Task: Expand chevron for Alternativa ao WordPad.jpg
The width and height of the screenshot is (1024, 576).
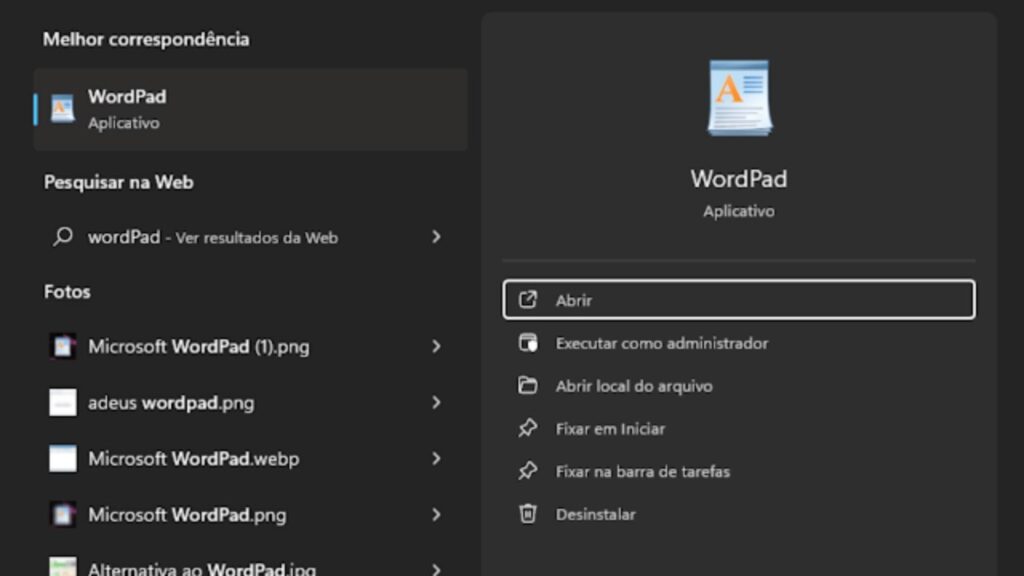Action: [436, 569]
